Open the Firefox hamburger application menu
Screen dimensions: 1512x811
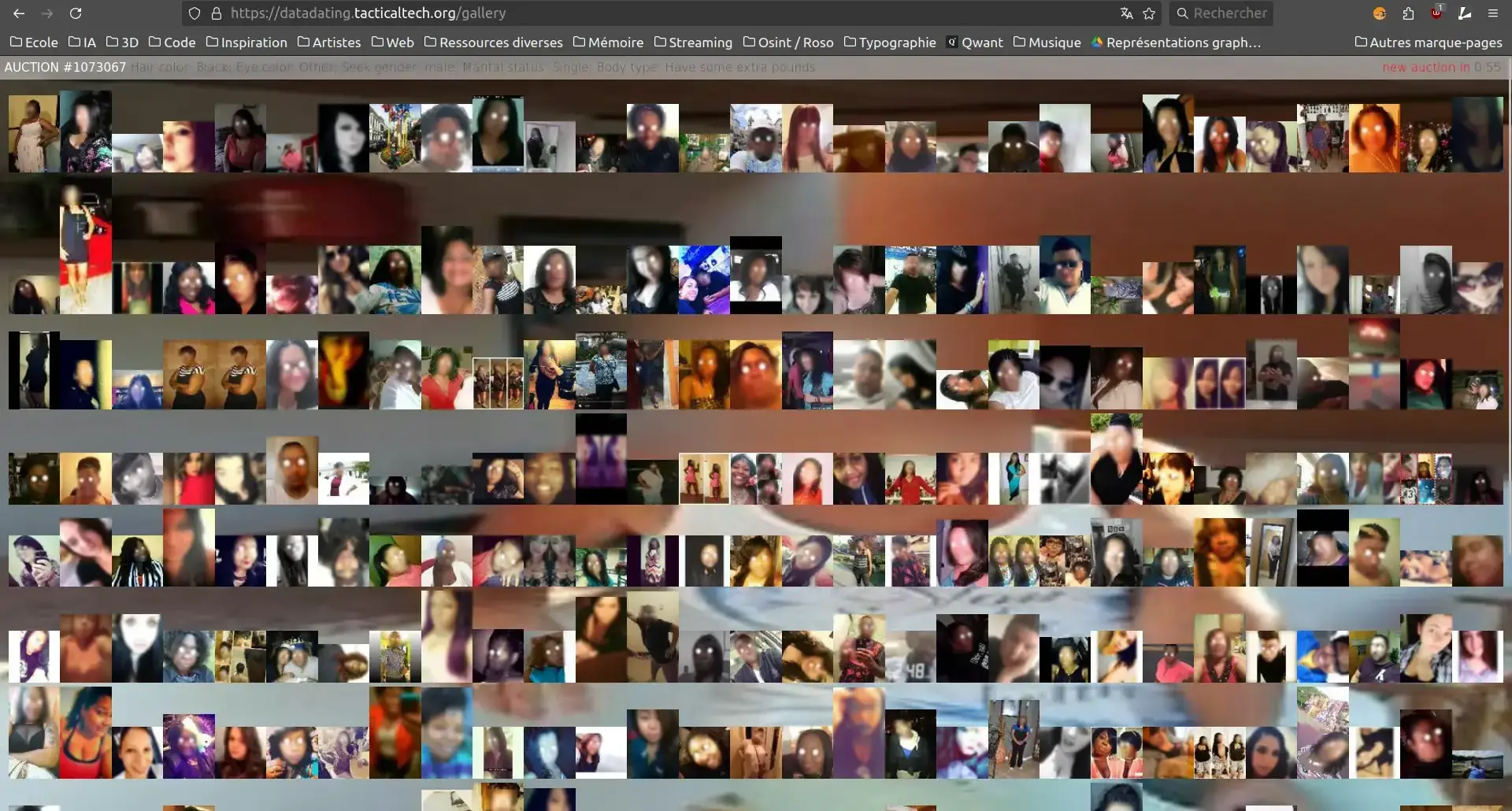(1492, 13)
